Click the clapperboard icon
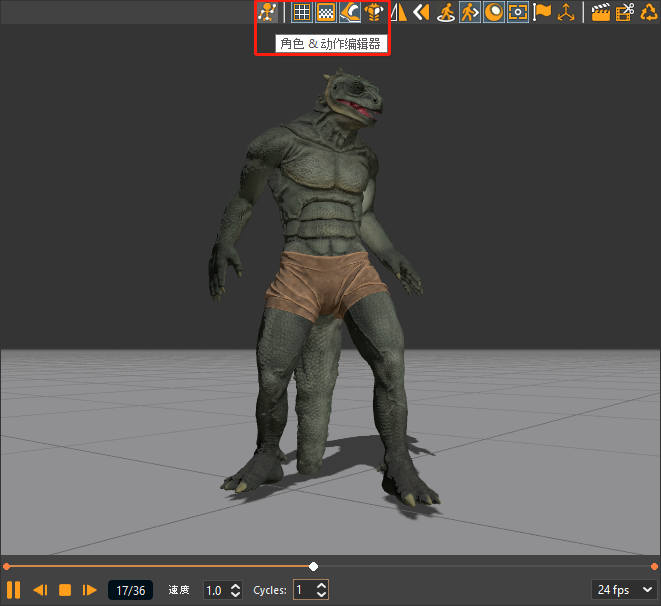The image size is (661, 606). 601,12
